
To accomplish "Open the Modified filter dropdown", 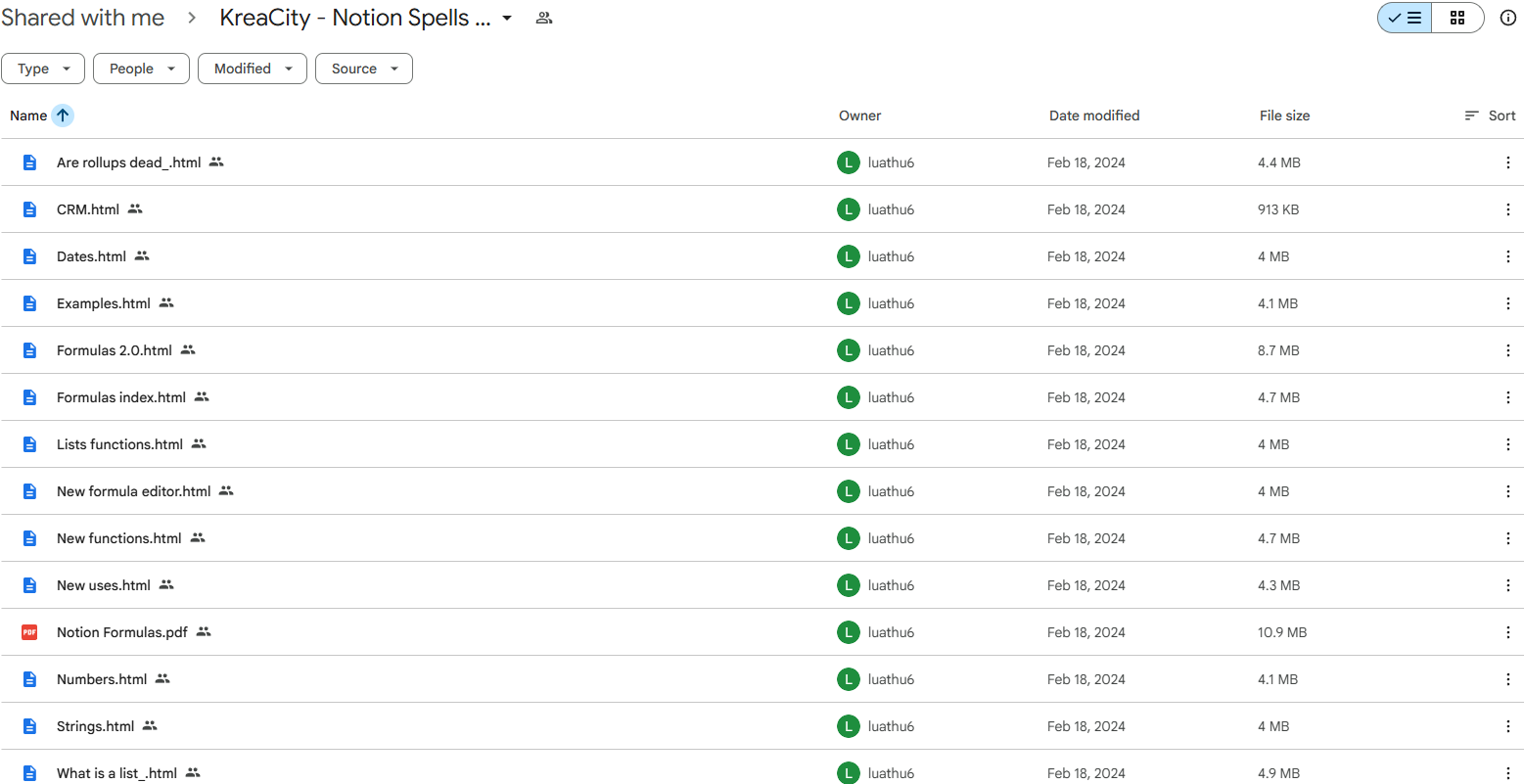I will click(253, 69).
